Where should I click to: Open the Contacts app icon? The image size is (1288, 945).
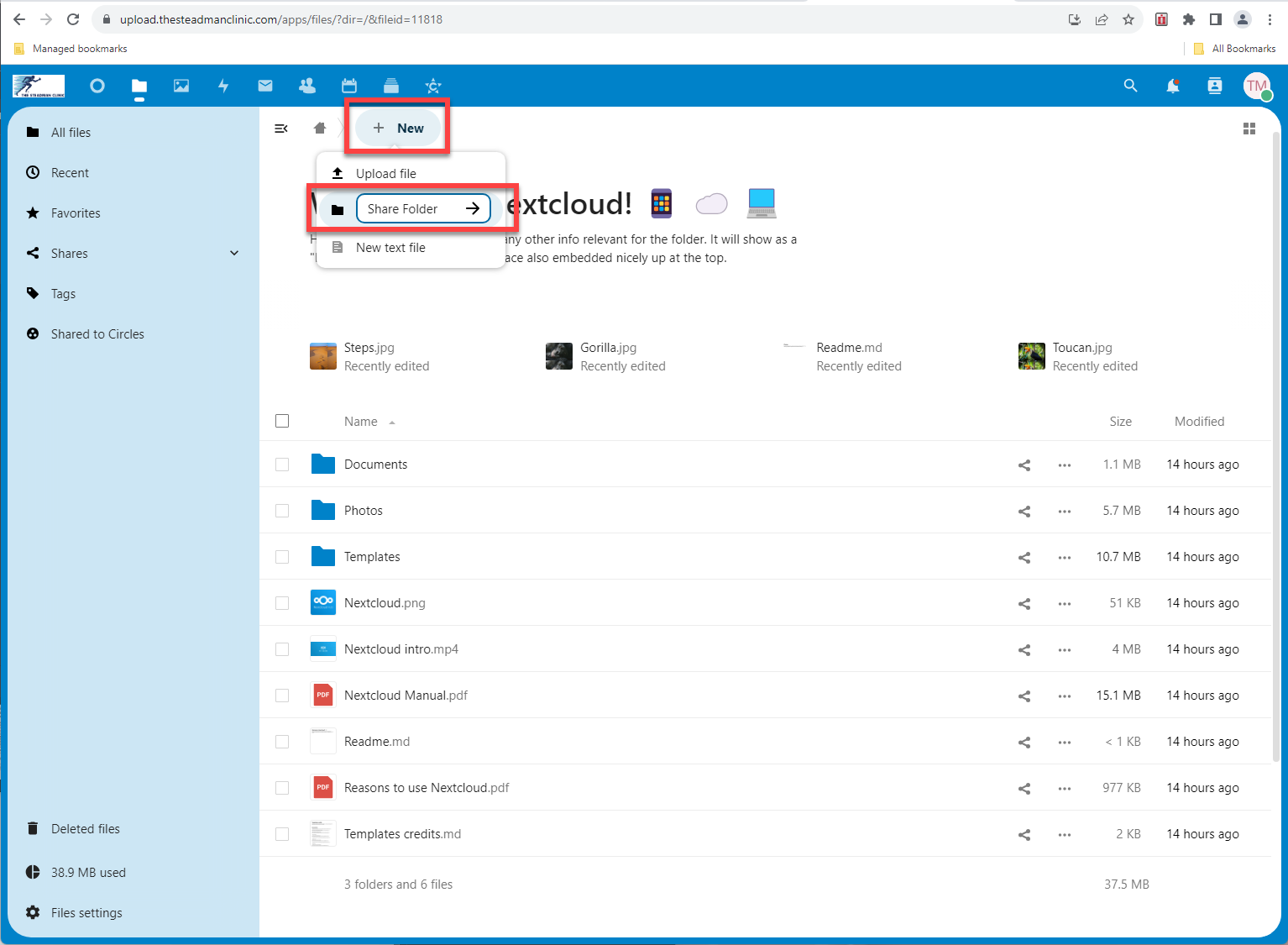tap(307, 86)
